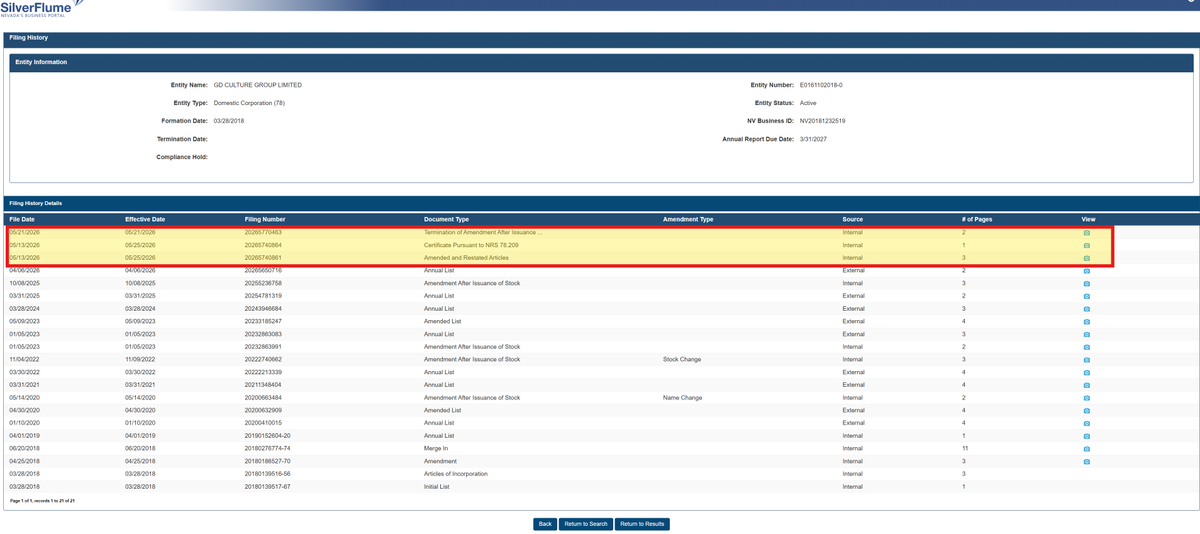This screenshot has width=1200, height=534.
Task: View Amendment filed 04/25/2018
Action: [x=1087, y=462]
